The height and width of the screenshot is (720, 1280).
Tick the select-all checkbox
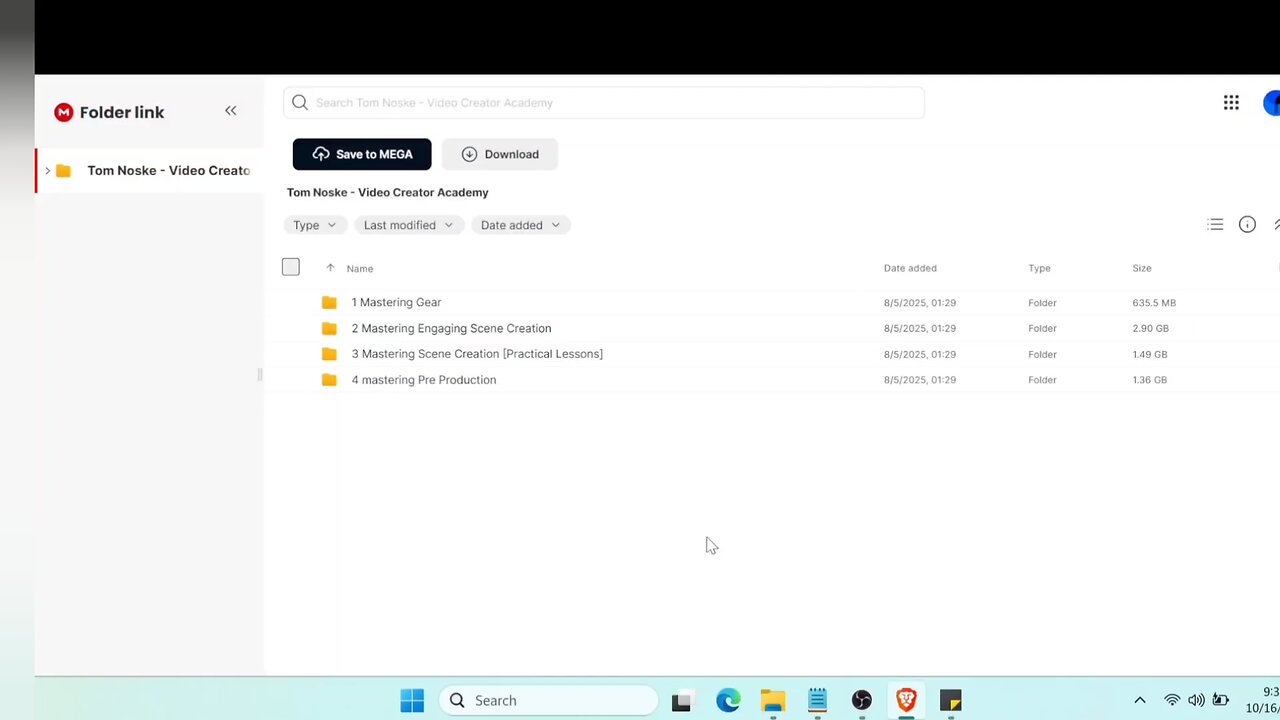coord(291,267)
